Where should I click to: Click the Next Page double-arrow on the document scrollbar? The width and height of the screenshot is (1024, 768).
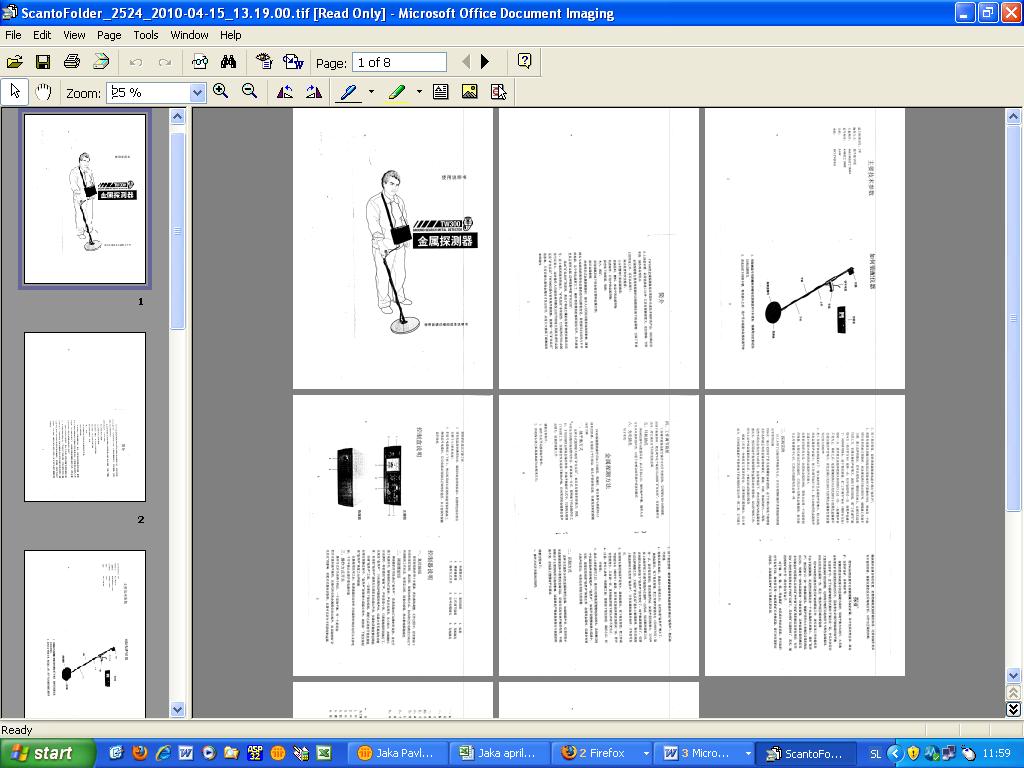(x=1014, y=709)
